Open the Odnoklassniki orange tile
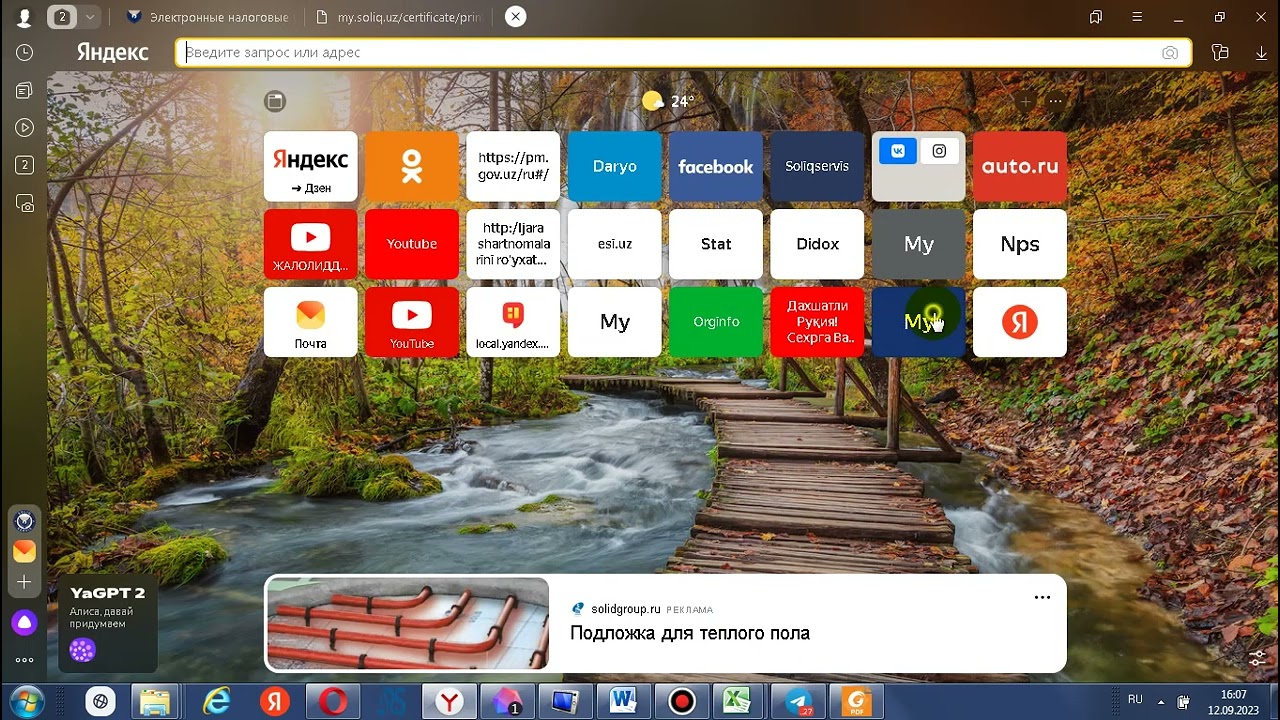Viewport: 1280px width, 720px height. tap(412, 166)
